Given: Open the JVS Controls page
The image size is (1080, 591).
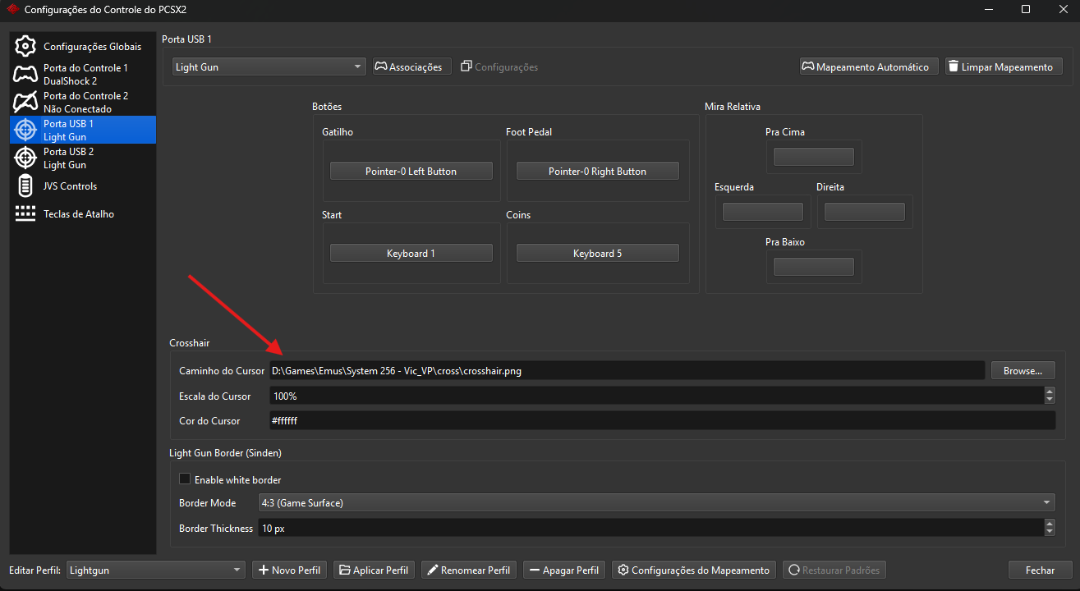Looking at the screenshot, I should pos(83,186).
